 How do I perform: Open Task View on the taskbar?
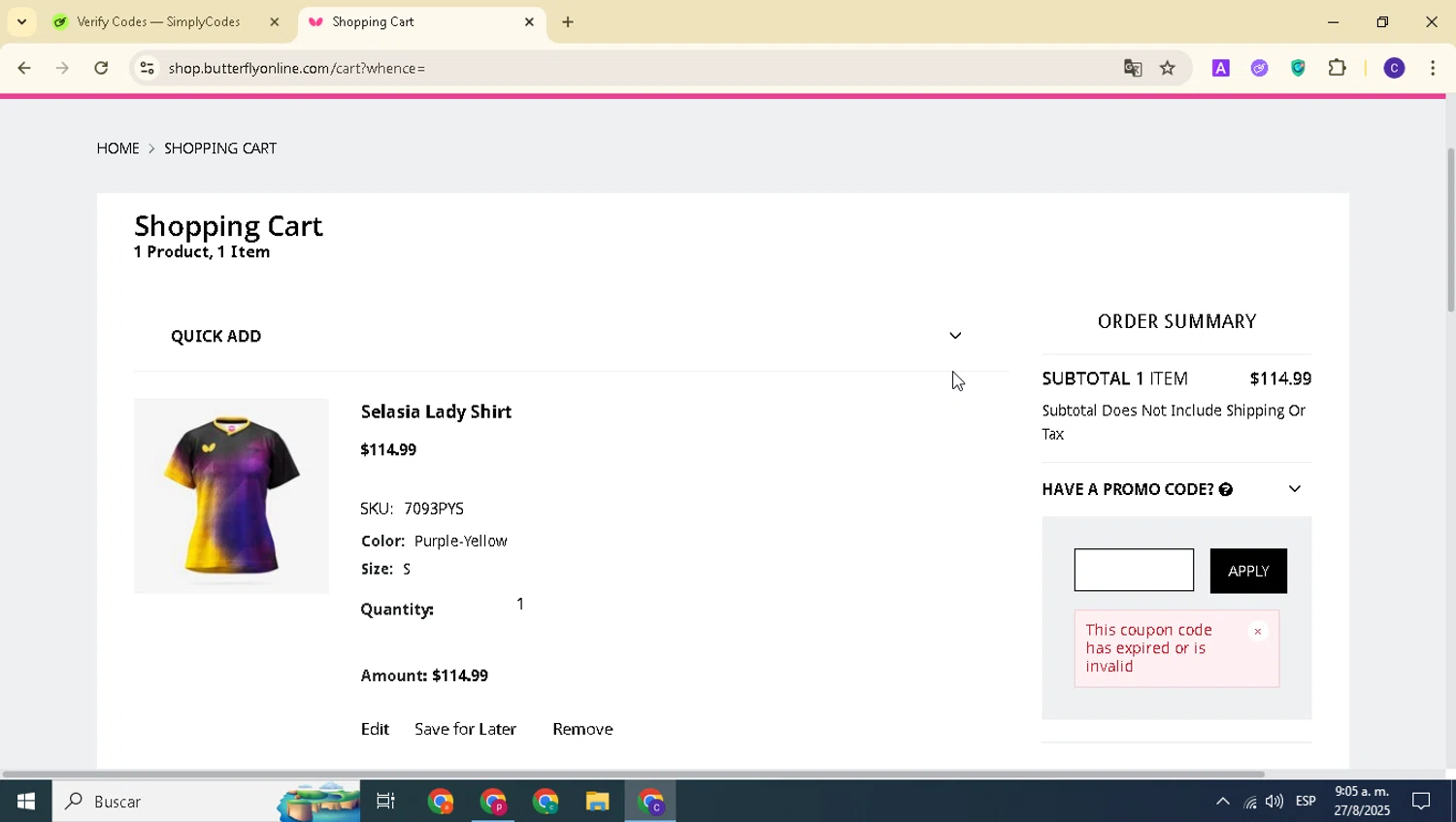pos(385,802)
